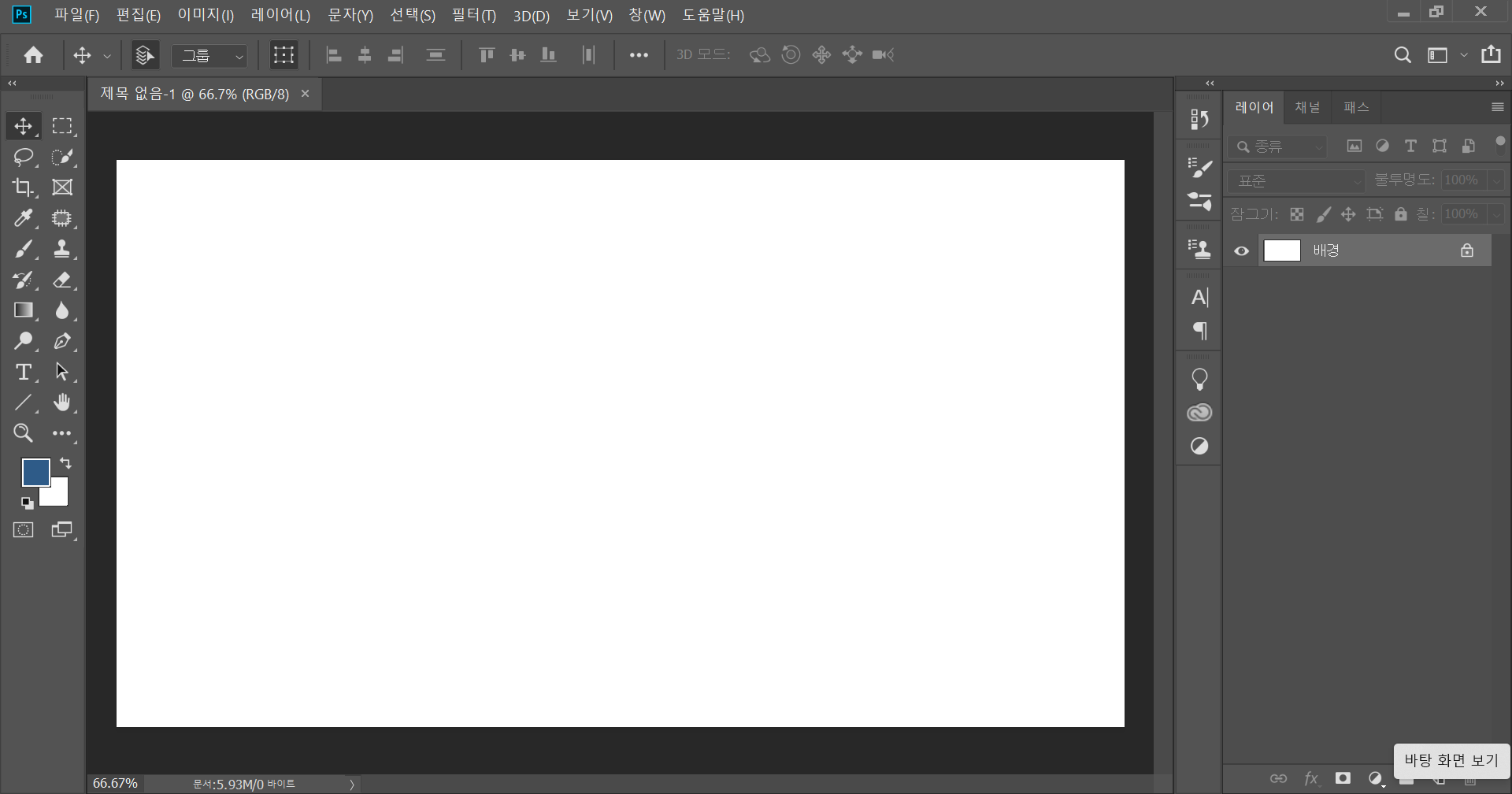Hide the 배경 layer with eye icon
The image size is (1512, 794).
tap(1241, 251)
